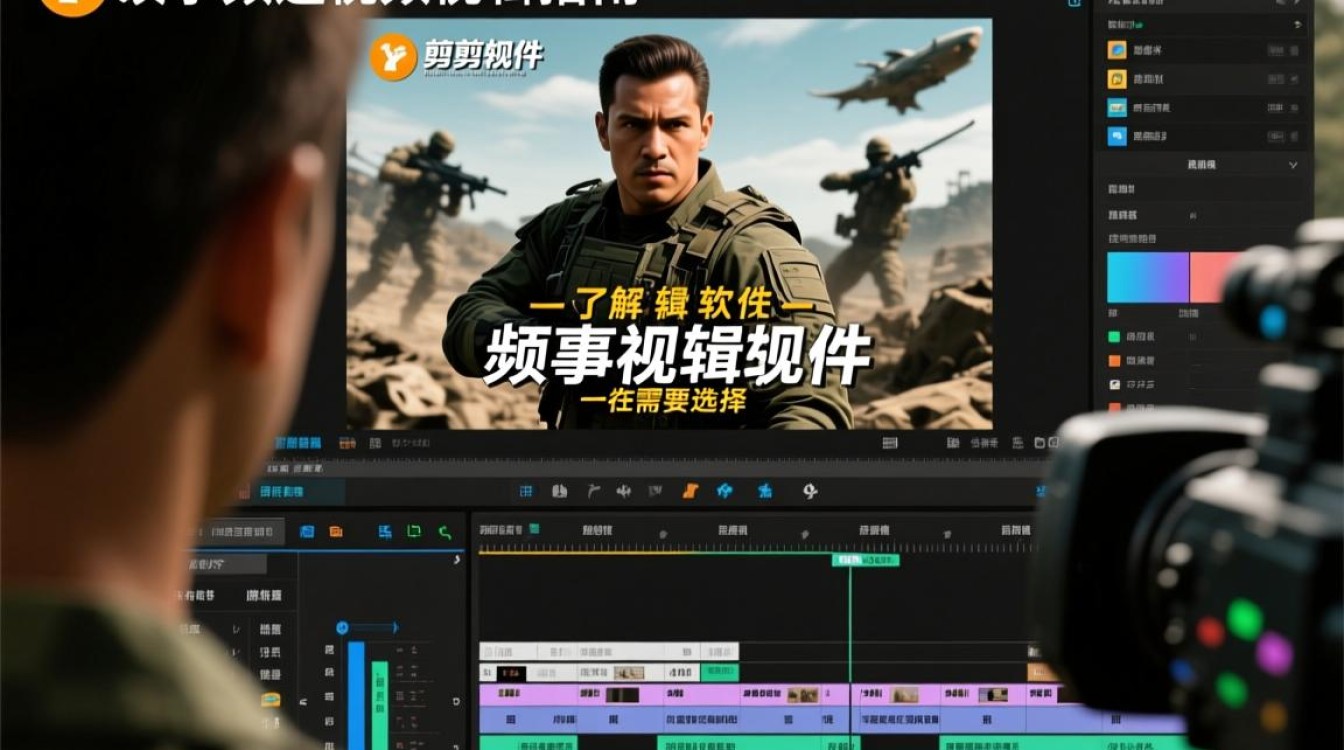This screenshot has height=750, width=1344.
Task: Click the white split-arrows icon in the timeline toolbar
Action: 624,491
